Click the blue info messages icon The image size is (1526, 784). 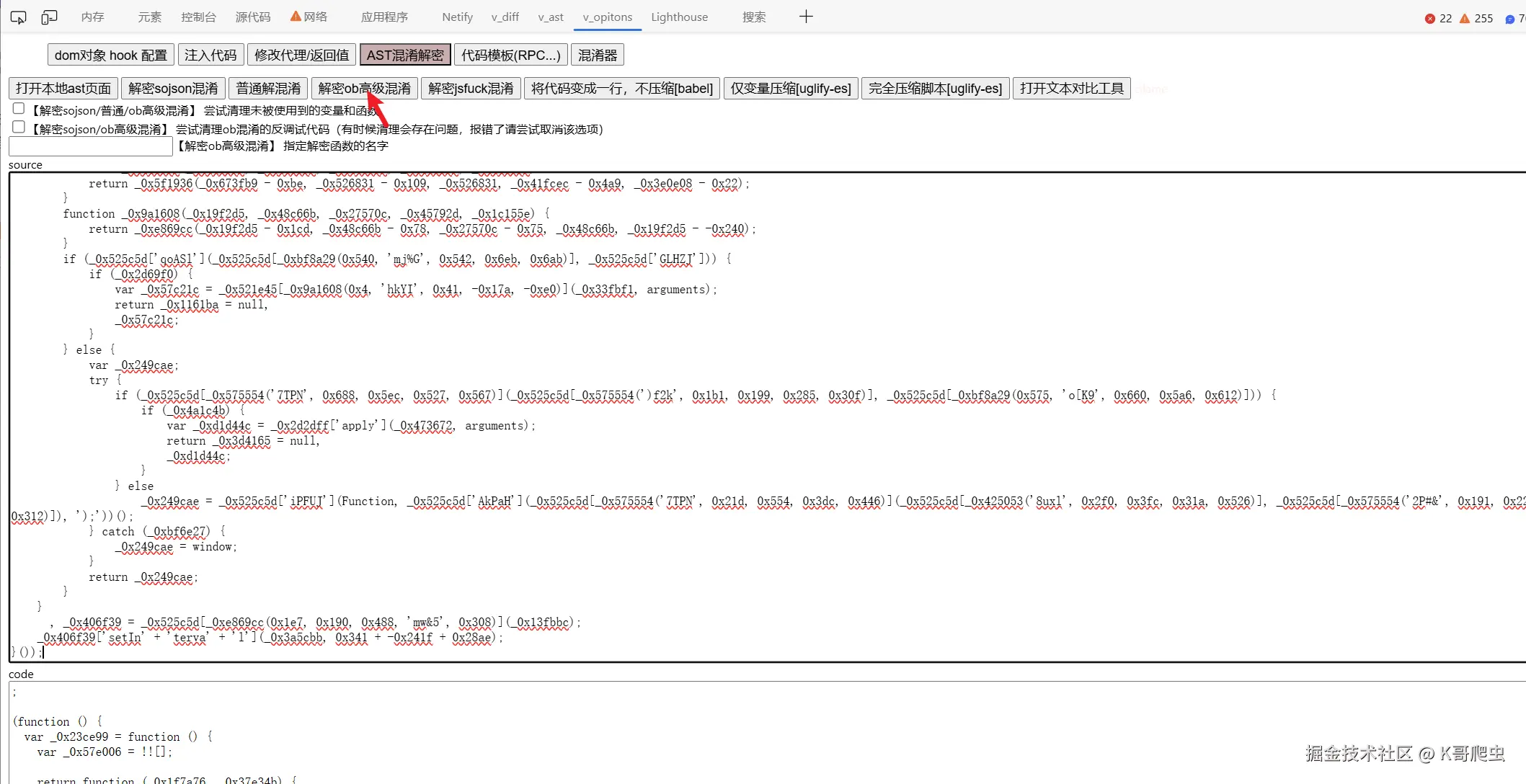pyautogui.click(x=1509, y=19)
